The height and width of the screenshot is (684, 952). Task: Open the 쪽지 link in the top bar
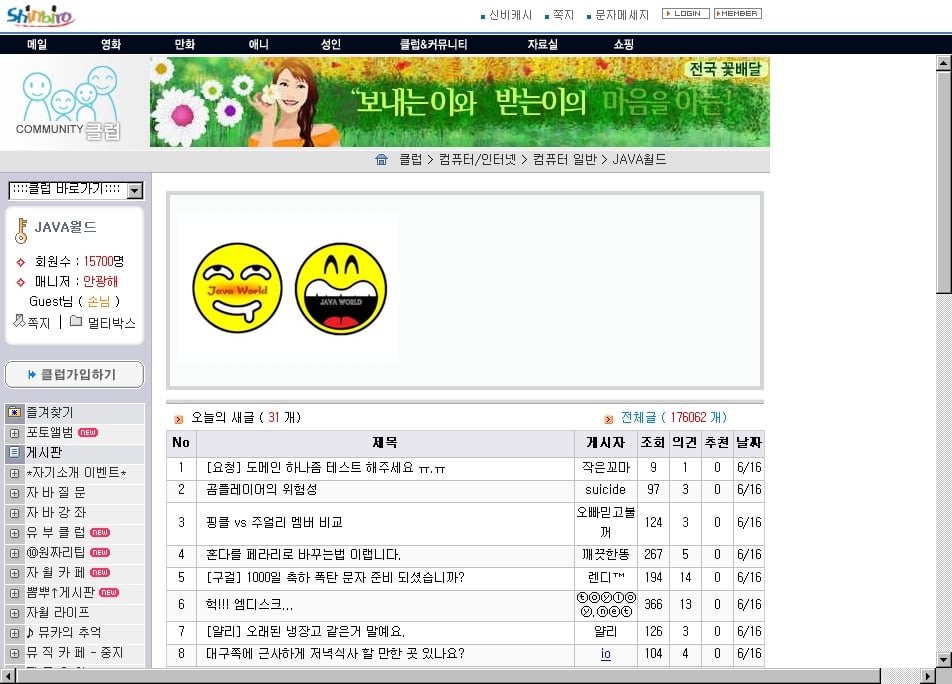[x=563, y=15]
